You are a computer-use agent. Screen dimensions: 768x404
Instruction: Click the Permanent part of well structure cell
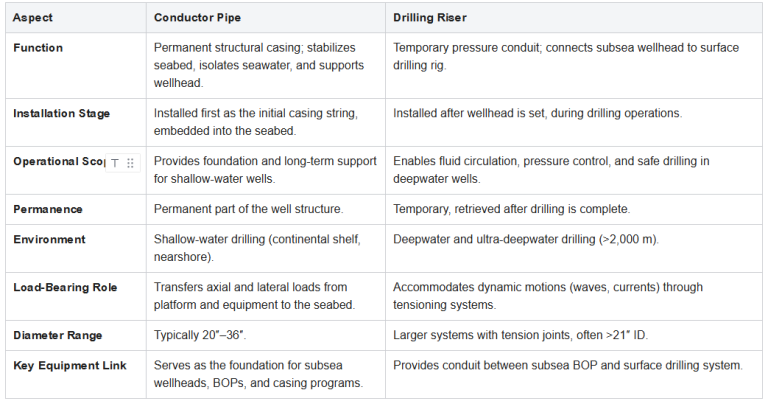tap(248, 209)
